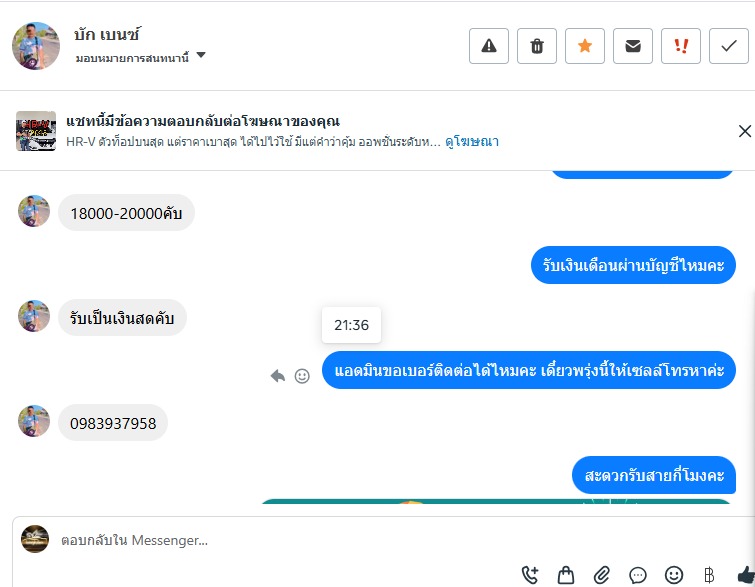The height and width of the screenshot is (587, 755).
Task: Click the Baht payment request icon
Action: click(709, 574)
